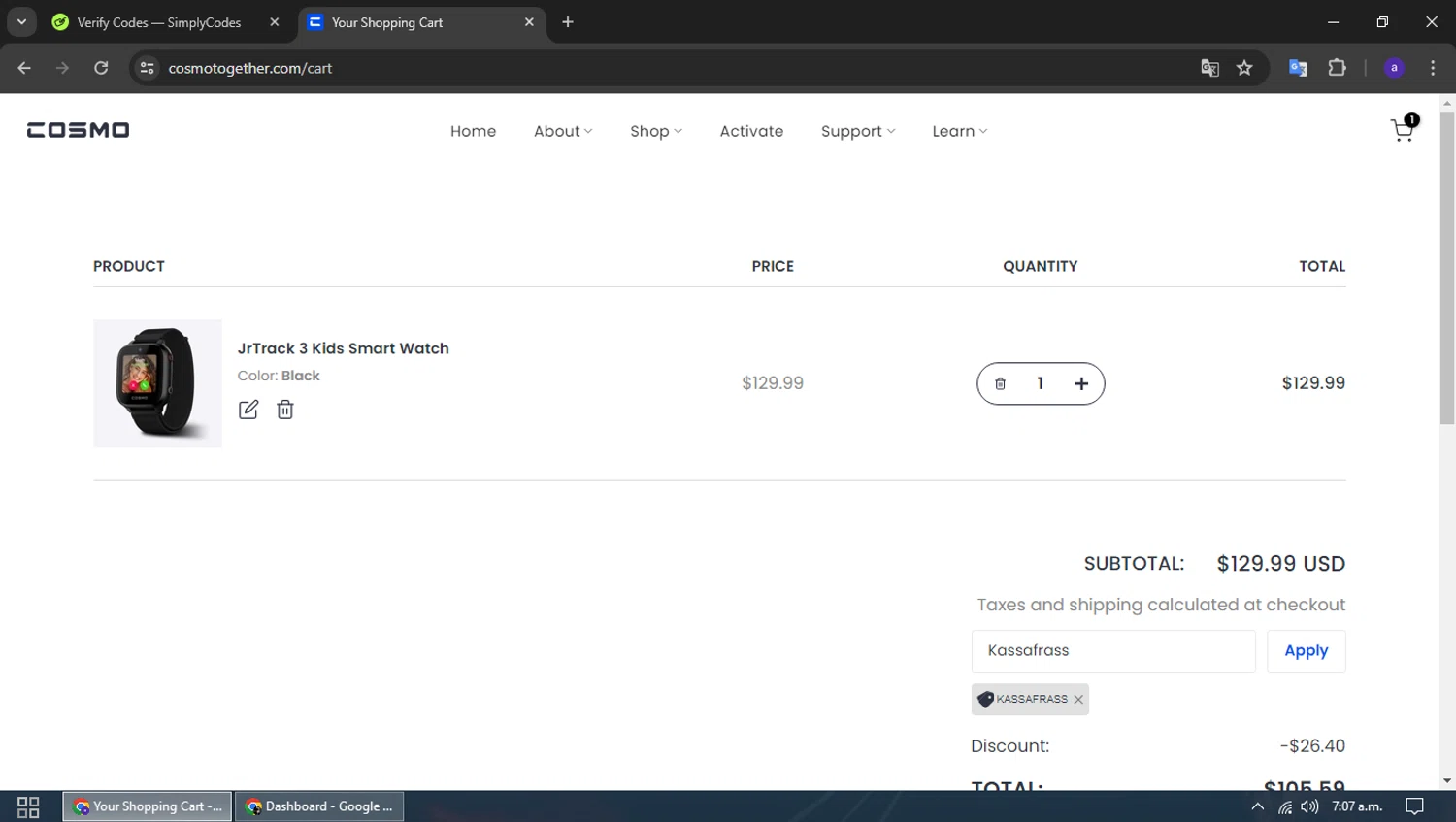Viewport: 1456px width, 822px height.
Task: Click the address bar URL
Action: 250,68
